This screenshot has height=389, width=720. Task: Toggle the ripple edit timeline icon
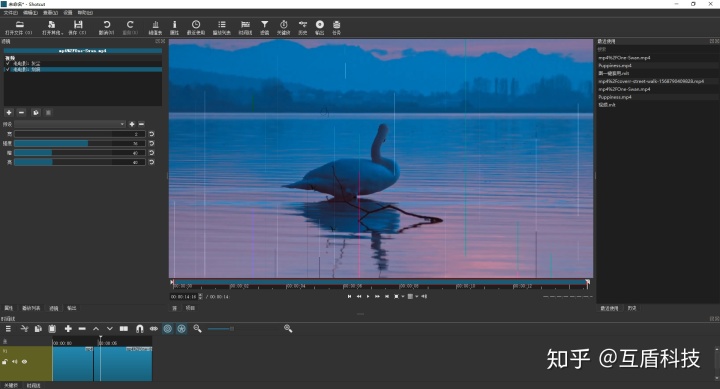click(x=168, y=329)
